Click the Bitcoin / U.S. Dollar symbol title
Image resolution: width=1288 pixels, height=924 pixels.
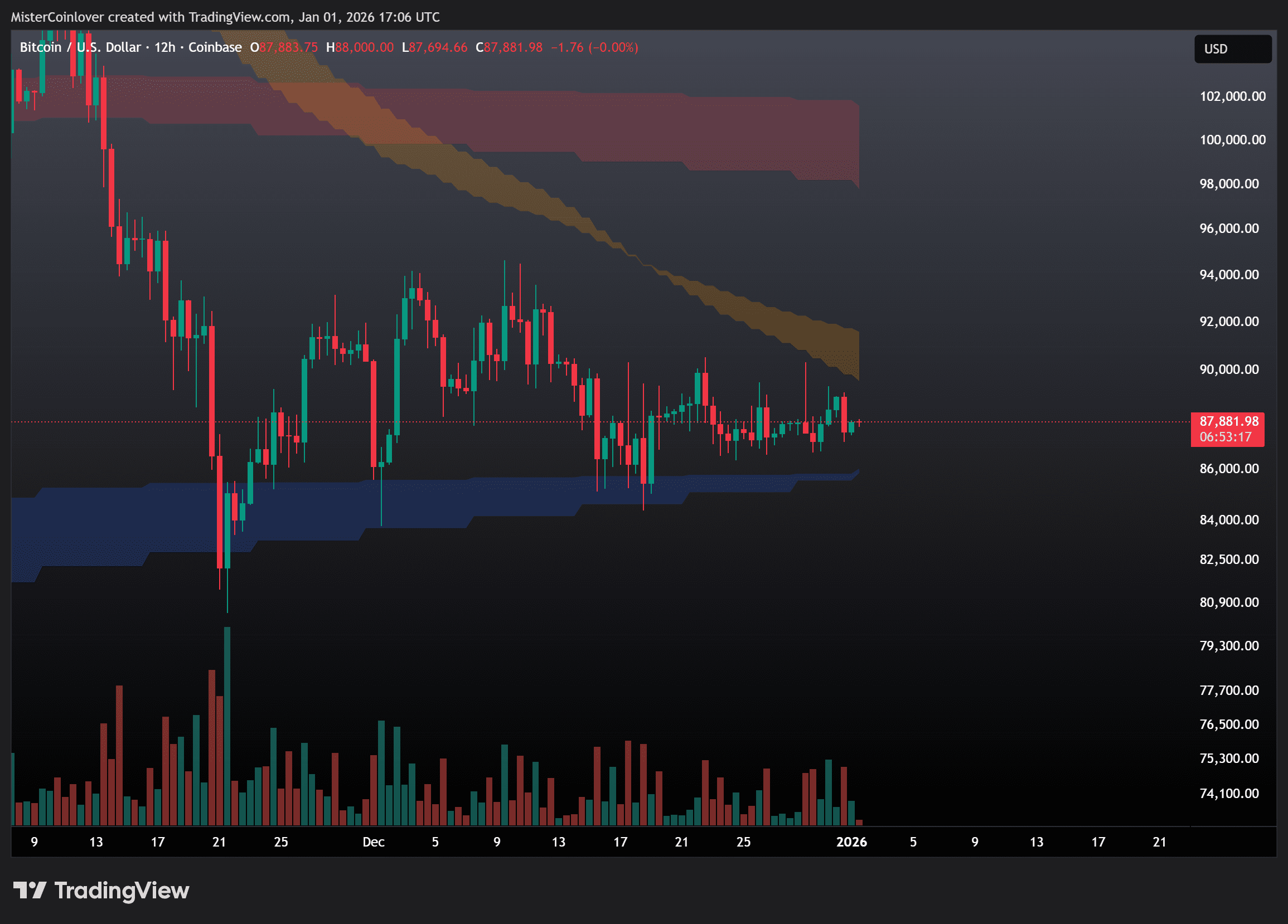click(80, 47)
